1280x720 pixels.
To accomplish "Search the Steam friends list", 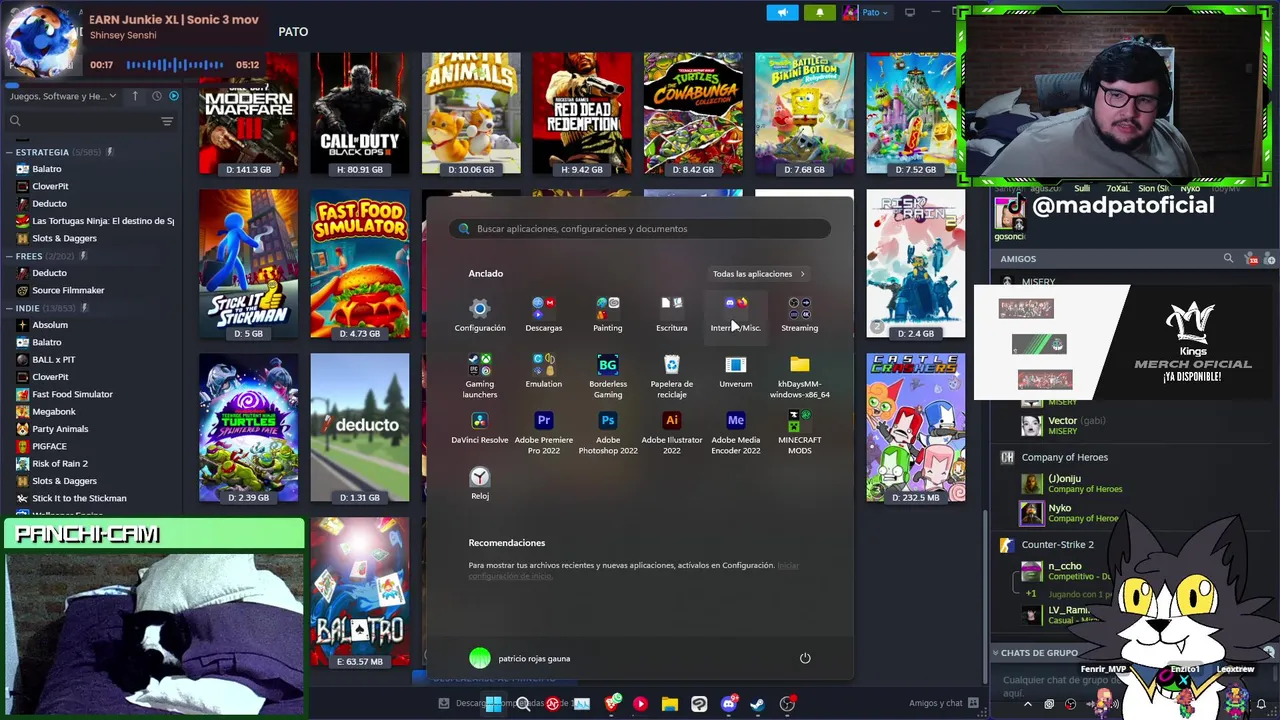I will (x=1228, y=258).
